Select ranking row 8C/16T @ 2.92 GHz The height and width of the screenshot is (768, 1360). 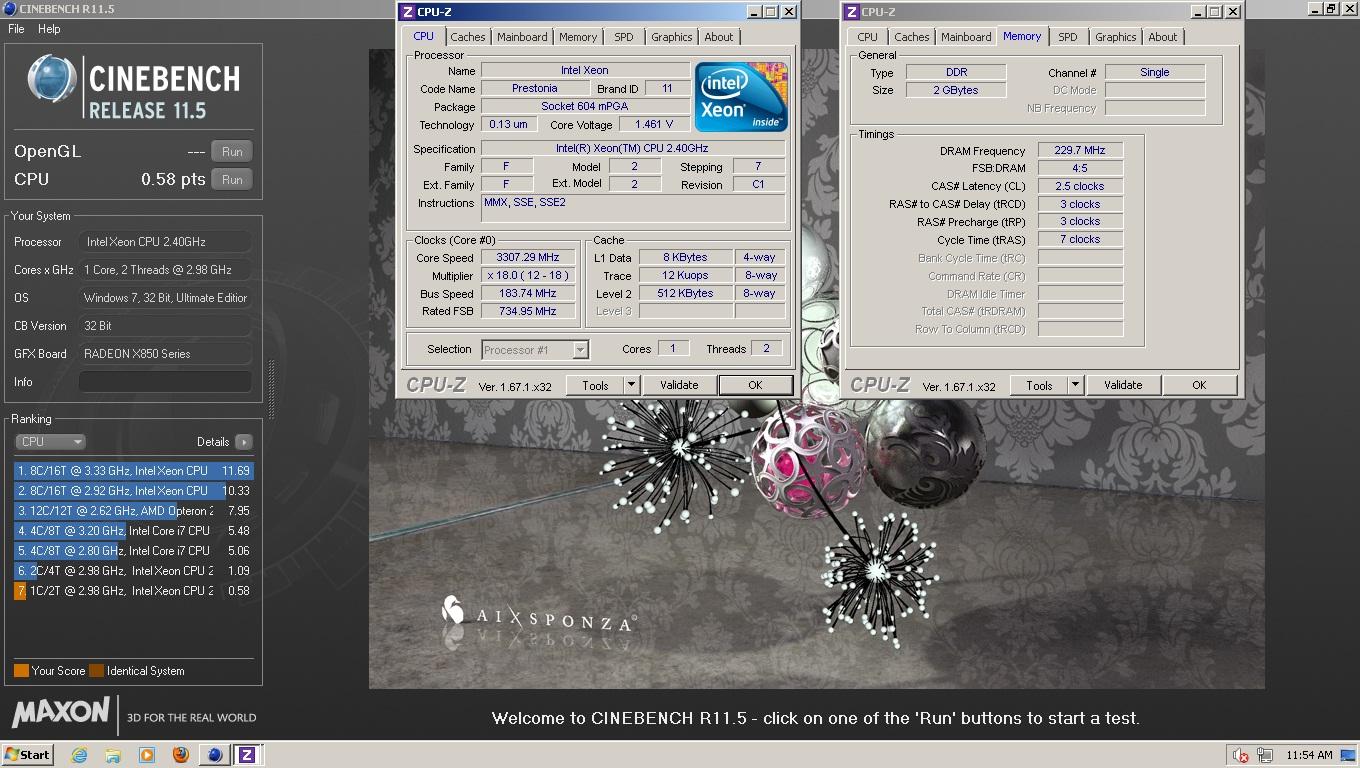click(134, 491)
